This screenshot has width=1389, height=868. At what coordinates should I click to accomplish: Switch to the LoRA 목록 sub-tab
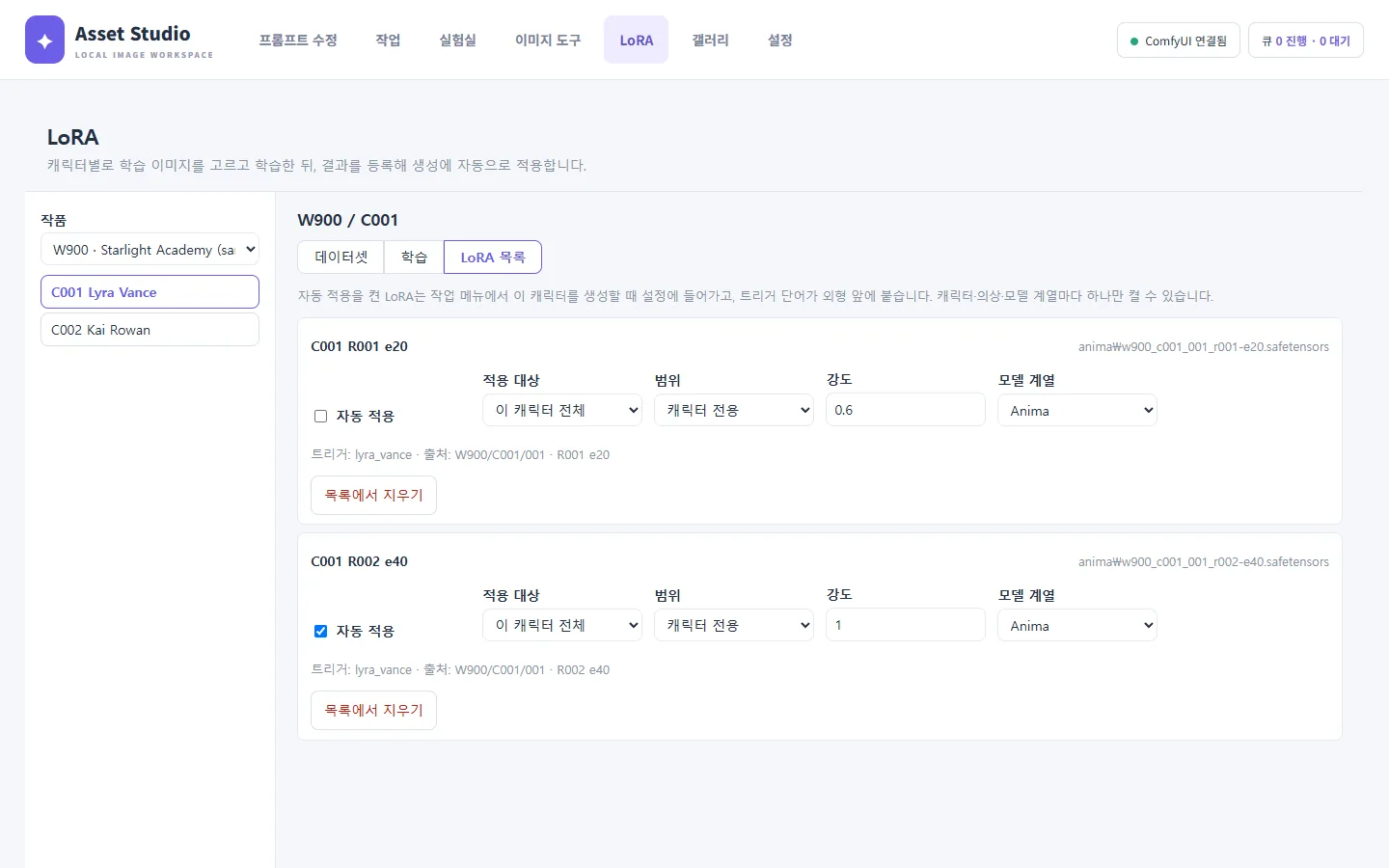pos(493,257)
